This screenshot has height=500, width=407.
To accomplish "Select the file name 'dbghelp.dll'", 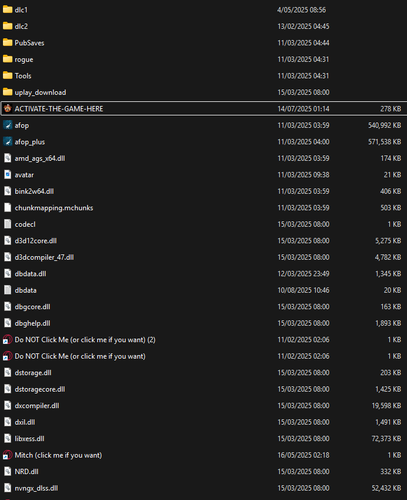I will click(32, 323).
